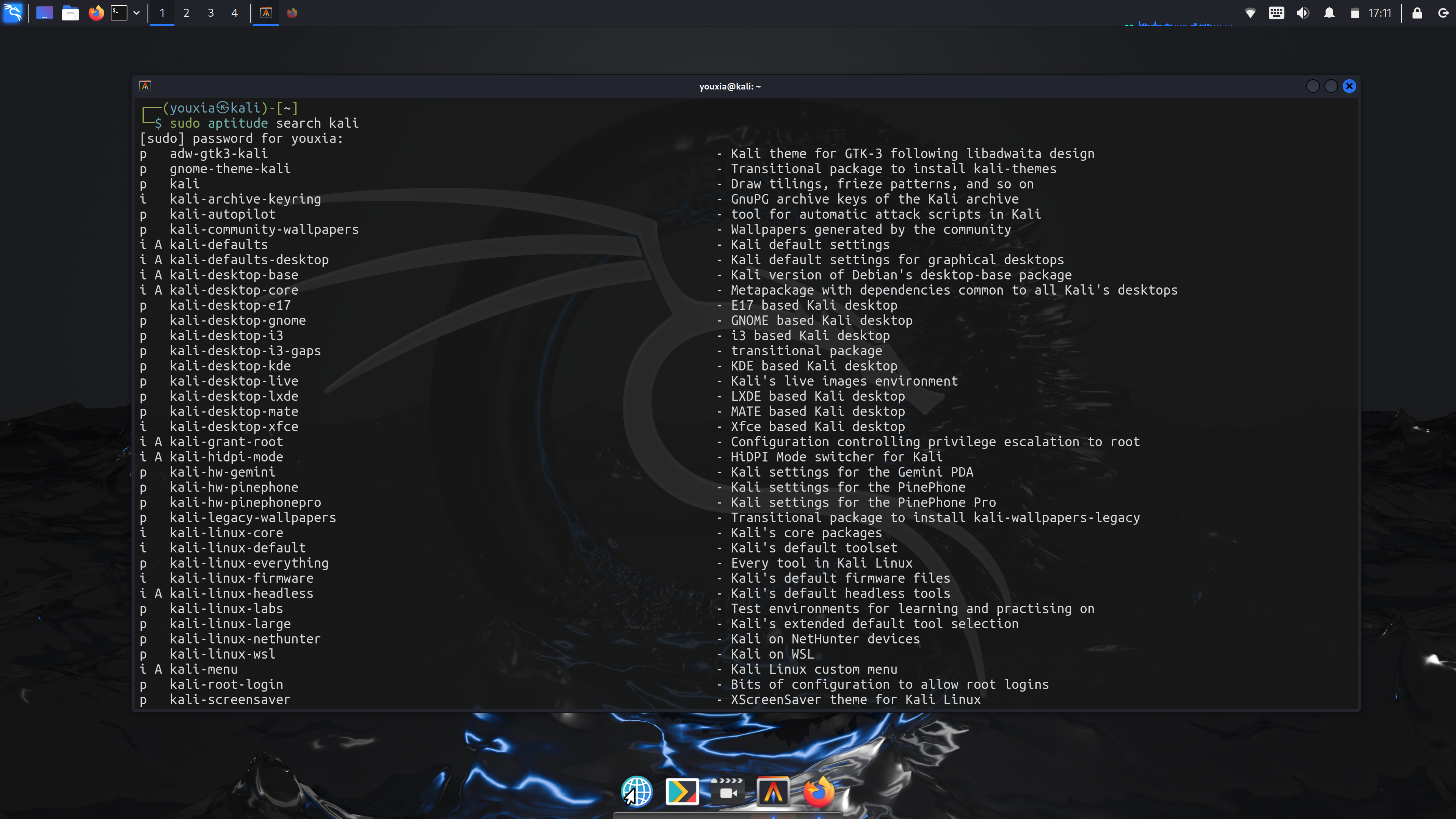Click the 'kali-linux-headless' package name
Image resolution: width=1456 pixels, height=819 pixels.
242,593
